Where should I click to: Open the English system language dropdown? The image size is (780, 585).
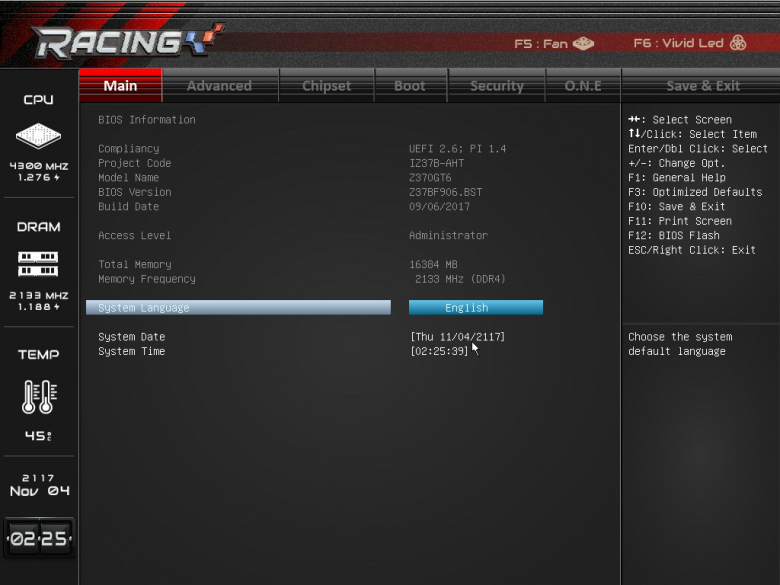tap(476, 307)
